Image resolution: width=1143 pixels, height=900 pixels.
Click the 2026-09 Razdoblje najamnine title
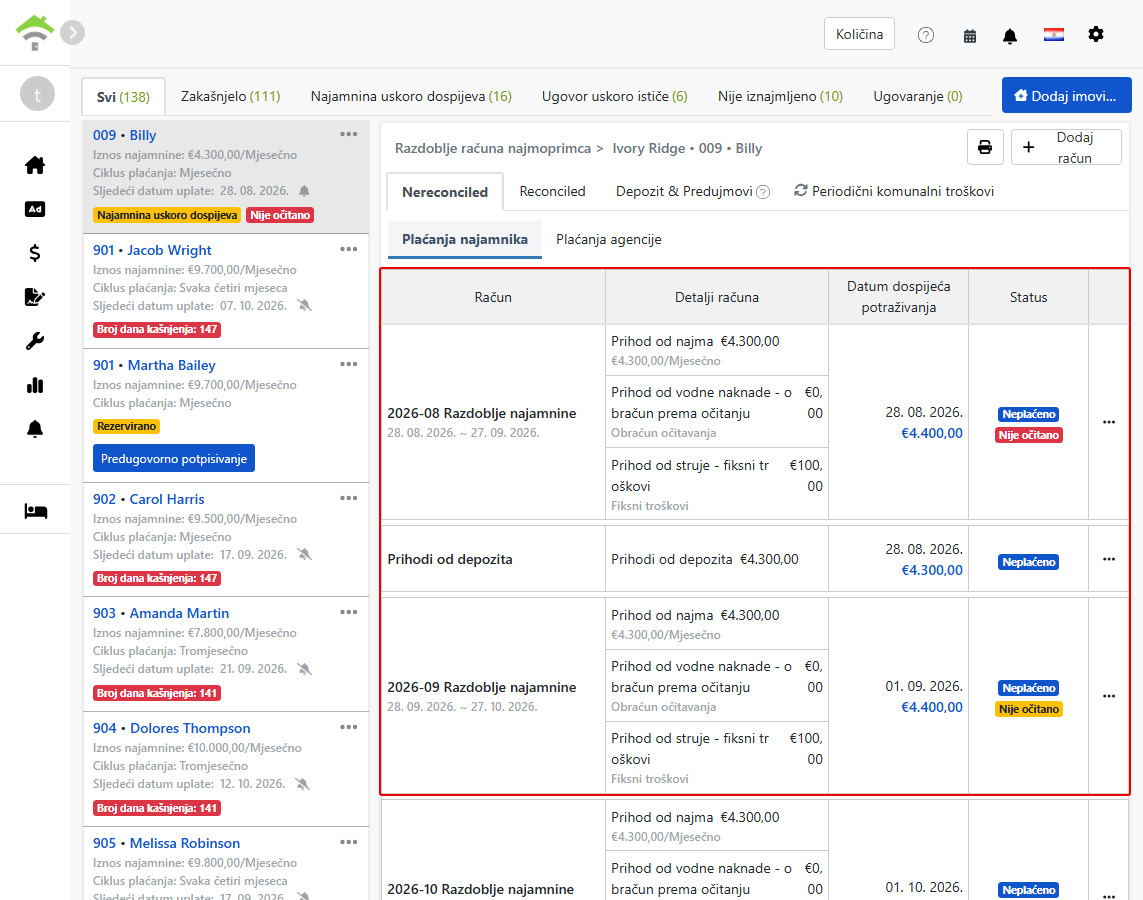pyautogui.click(x=482, y=687)
